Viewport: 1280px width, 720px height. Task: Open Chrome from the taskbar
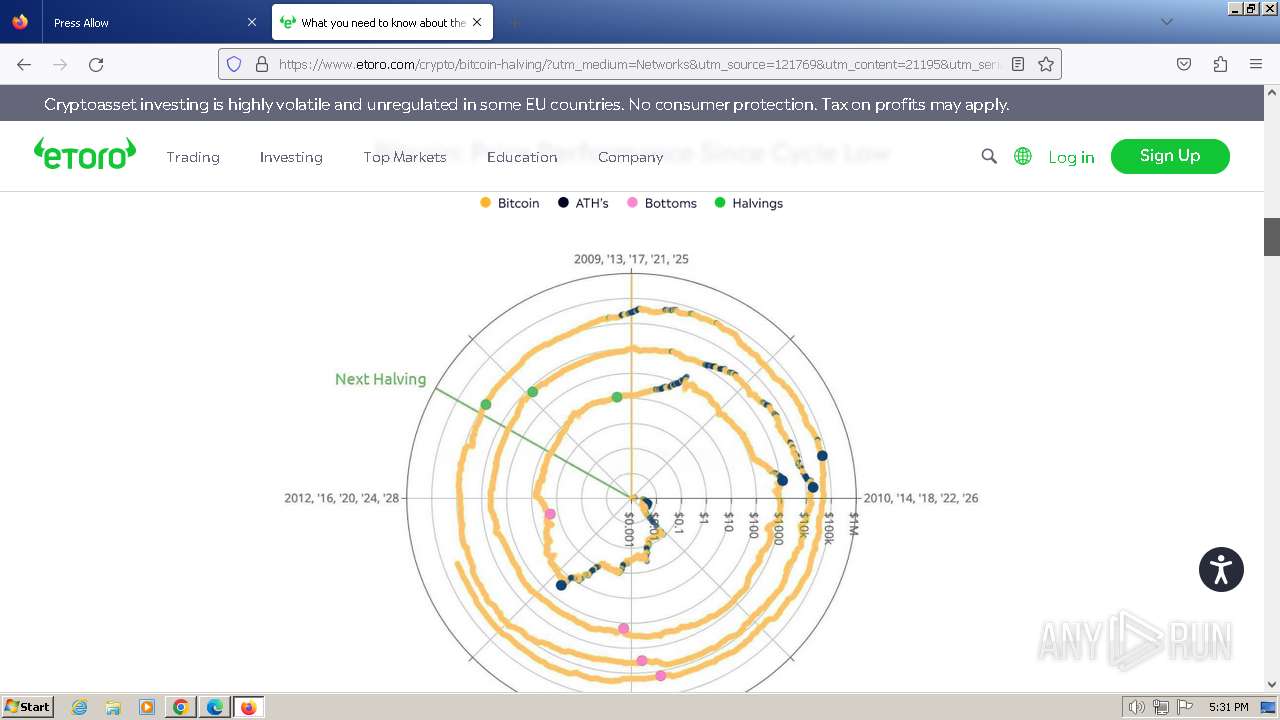click(x=181, y=707)
